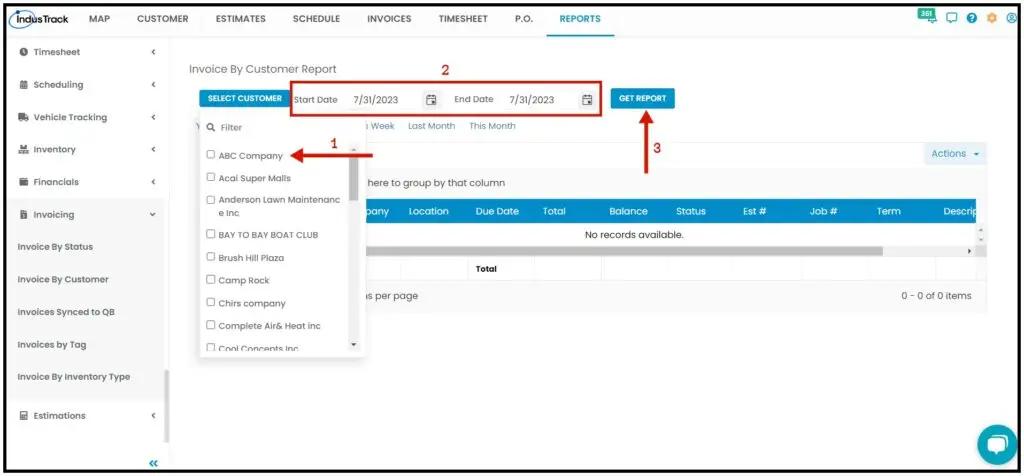The height and width of the screenshot is (476, 1024).
Task: Open Invoice By Status report
Action: (x=55, y=247)
